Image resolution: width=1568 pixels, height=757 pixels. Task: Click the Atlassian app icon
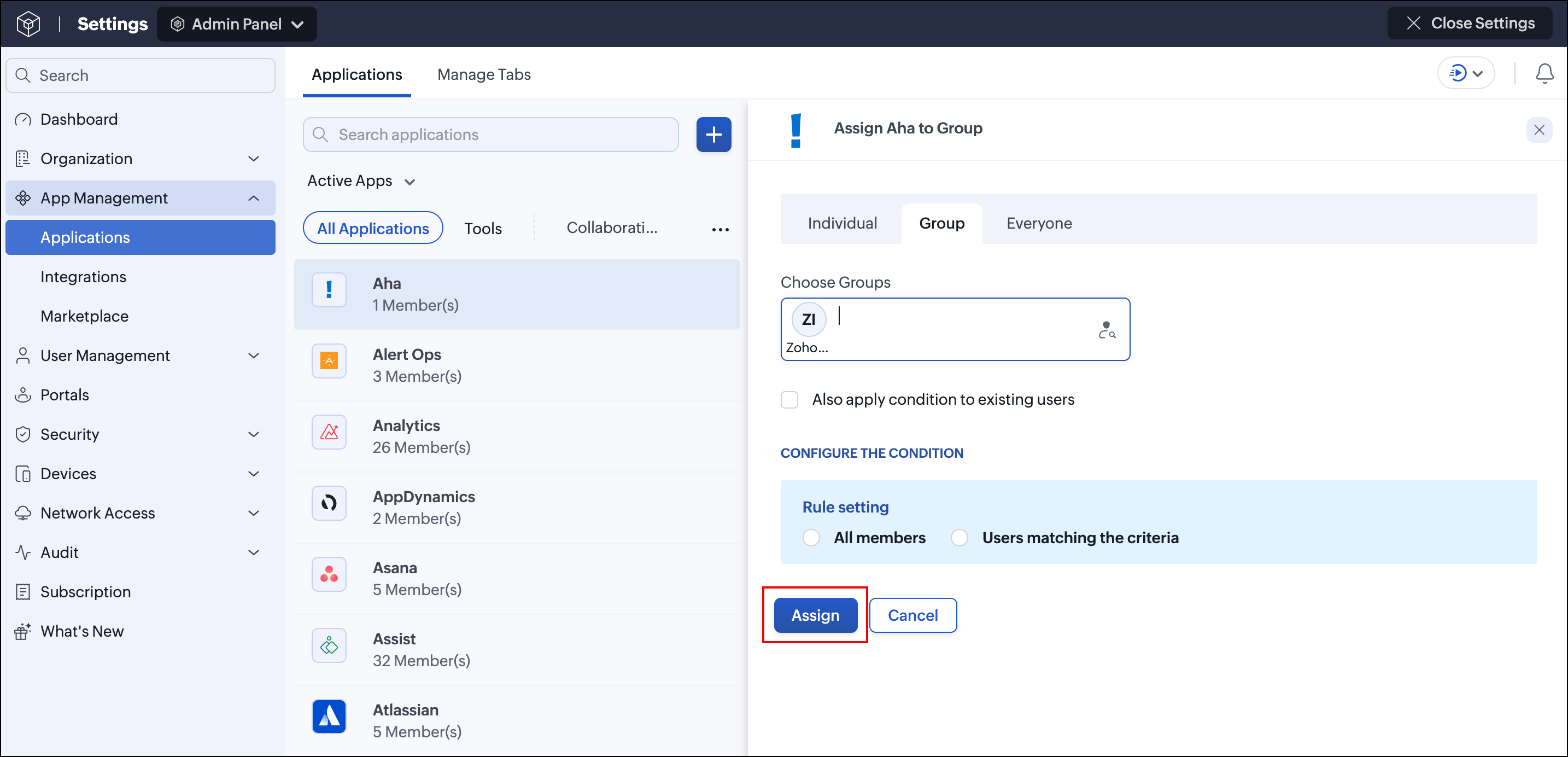point(329,717)
